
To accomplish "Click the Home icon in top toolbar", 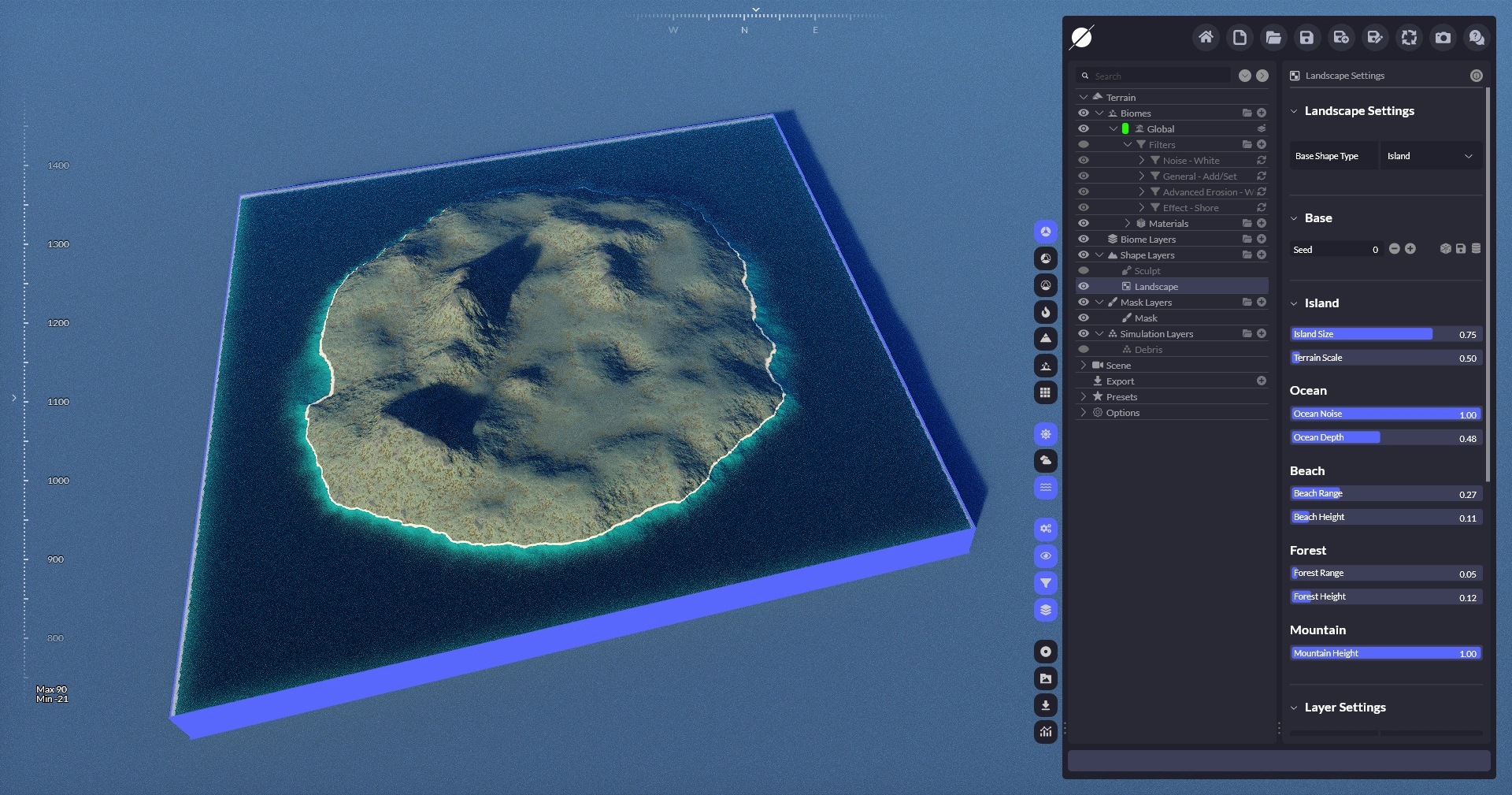I will [x=1205, y=37].
